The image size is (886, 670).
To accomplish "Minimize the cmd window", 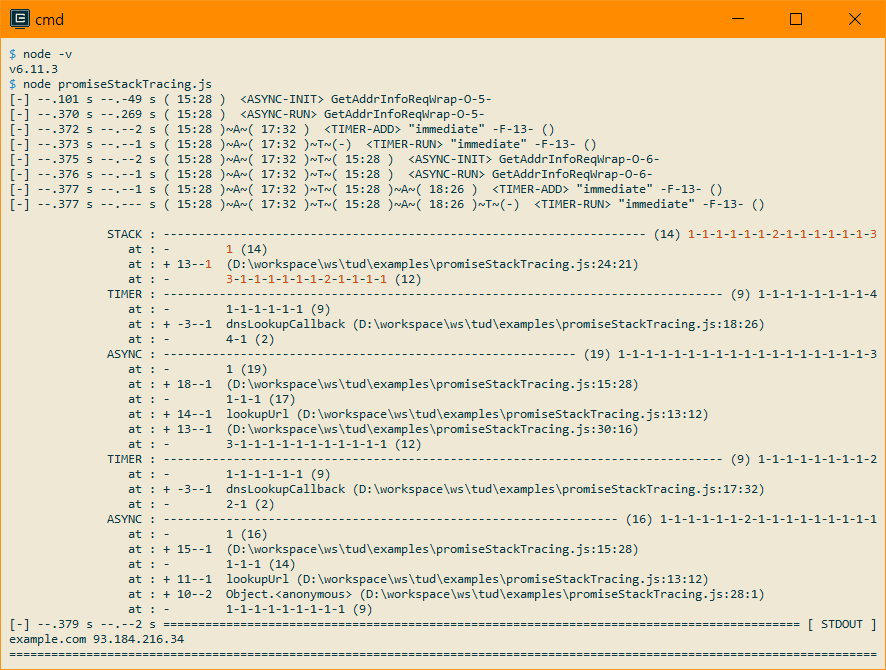I will coord(737,19).
